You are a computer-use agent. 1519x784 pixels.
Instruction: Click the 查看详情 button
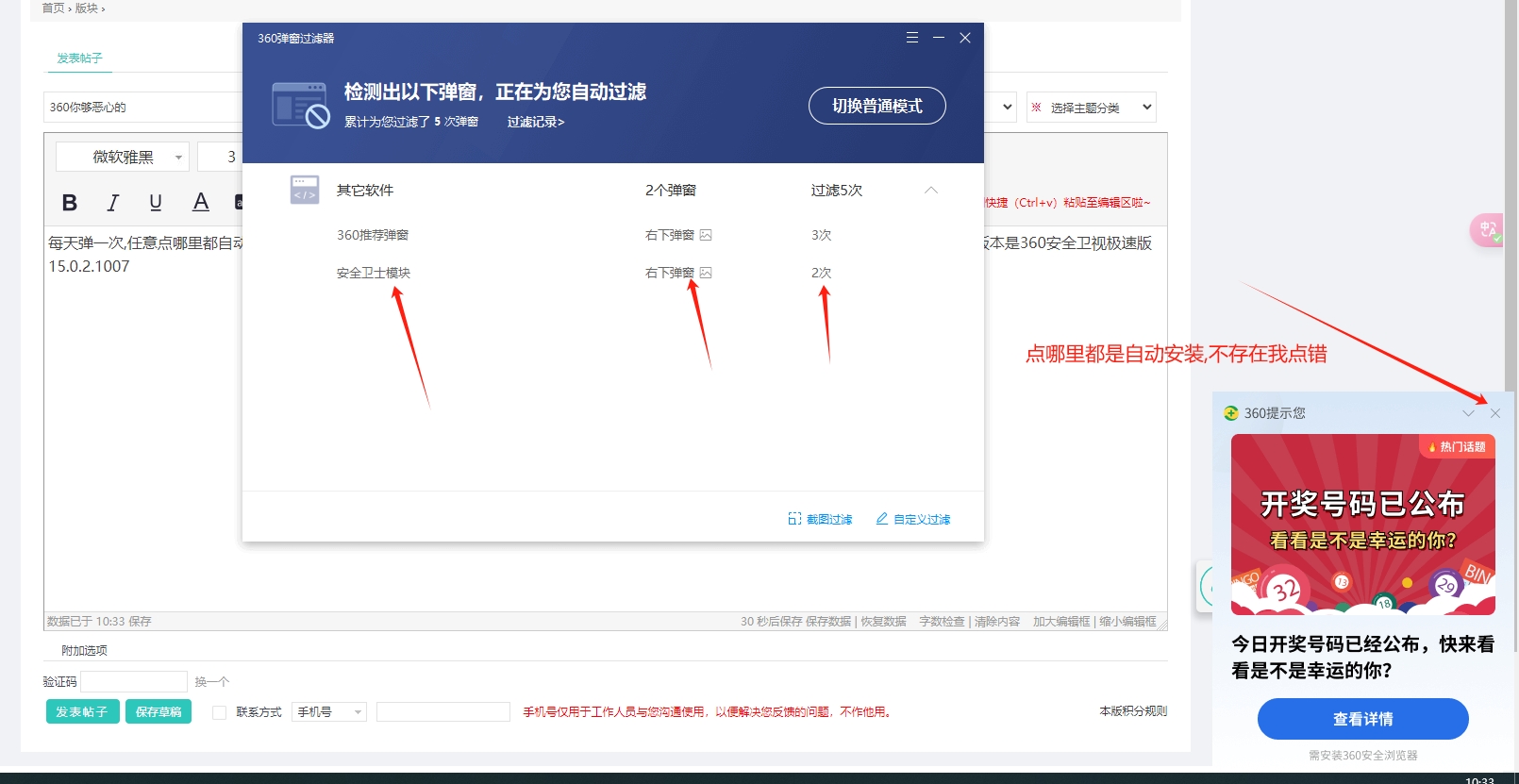[x=1363, y=719]
